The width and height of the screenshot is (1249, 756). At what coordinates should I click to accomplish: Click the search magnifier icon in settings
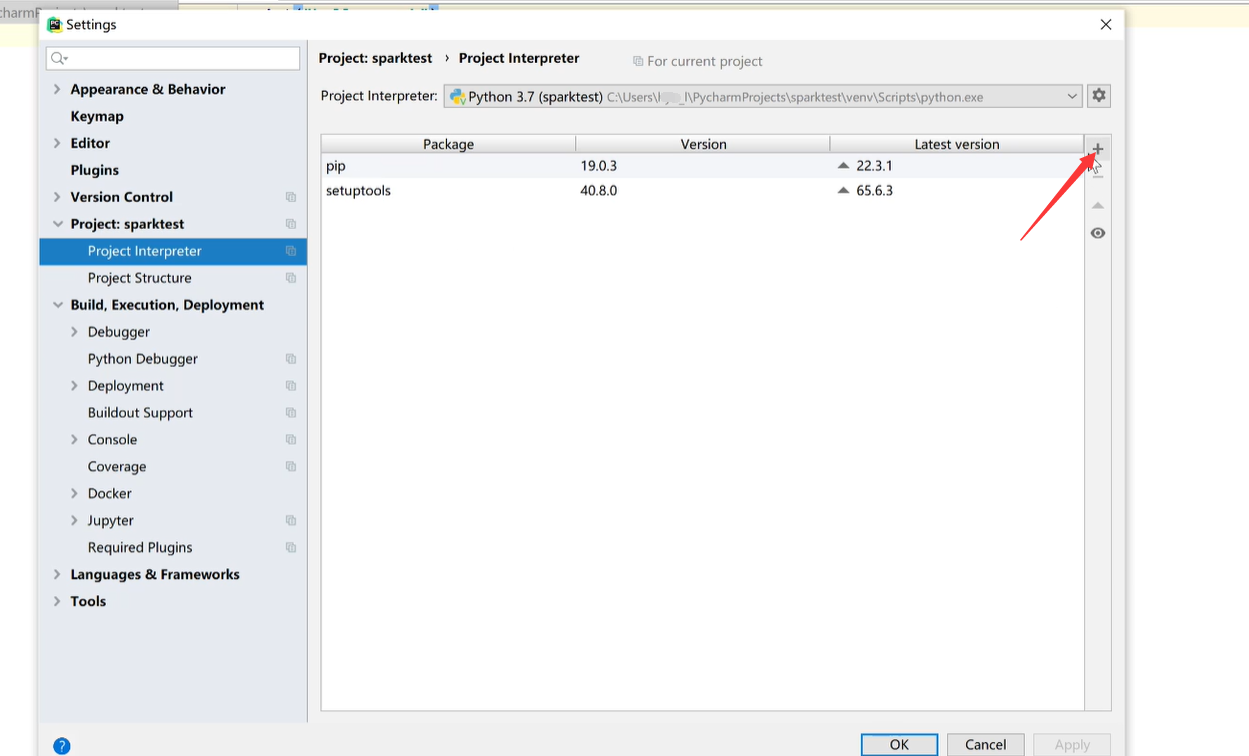59,59
